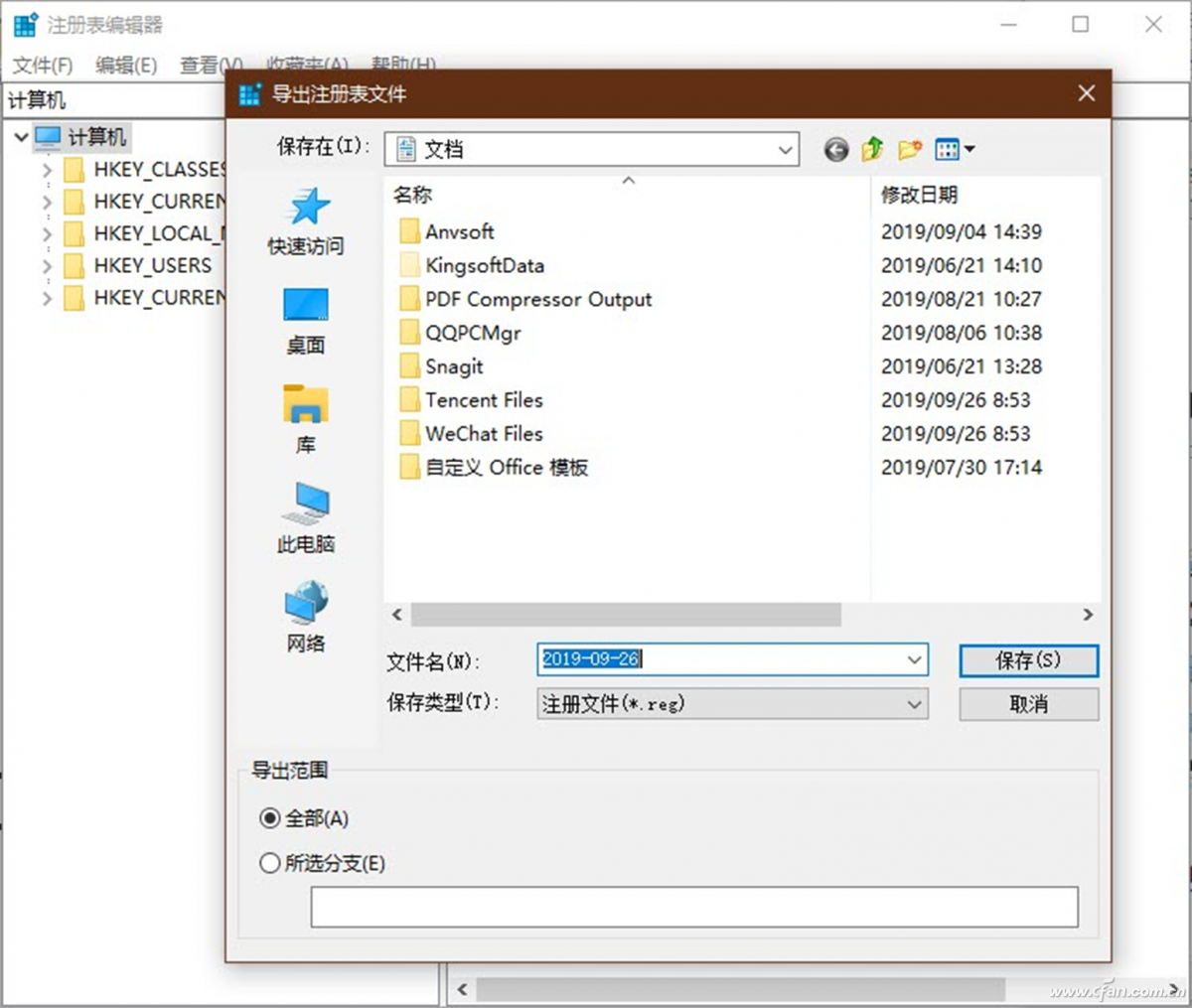Screen dimensions: 1192x1008
Task: Select HKEY_USERS key in tree
Action: tap(138, 265)
